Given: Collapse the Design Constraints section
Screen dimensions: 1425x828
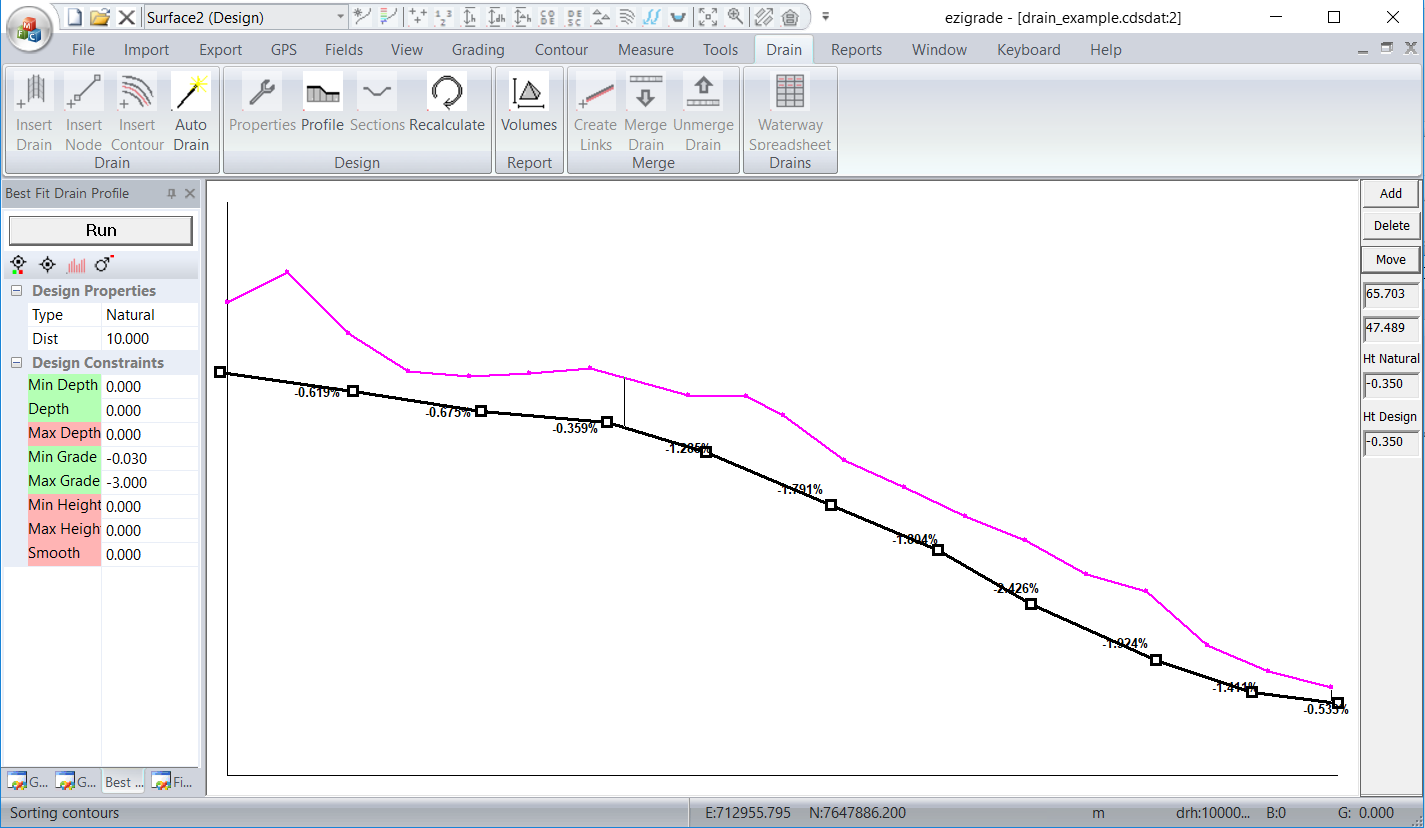Looking at the screenshot, I should 17,363.
